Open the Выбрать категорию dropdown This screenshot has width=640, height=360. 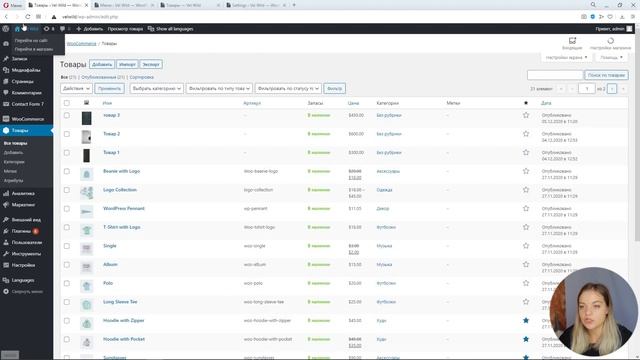[156, 89]
